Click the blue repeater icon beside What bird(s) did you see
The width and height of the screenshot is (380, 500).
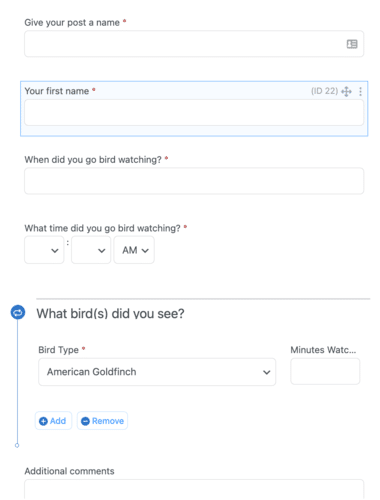[18, 312]
